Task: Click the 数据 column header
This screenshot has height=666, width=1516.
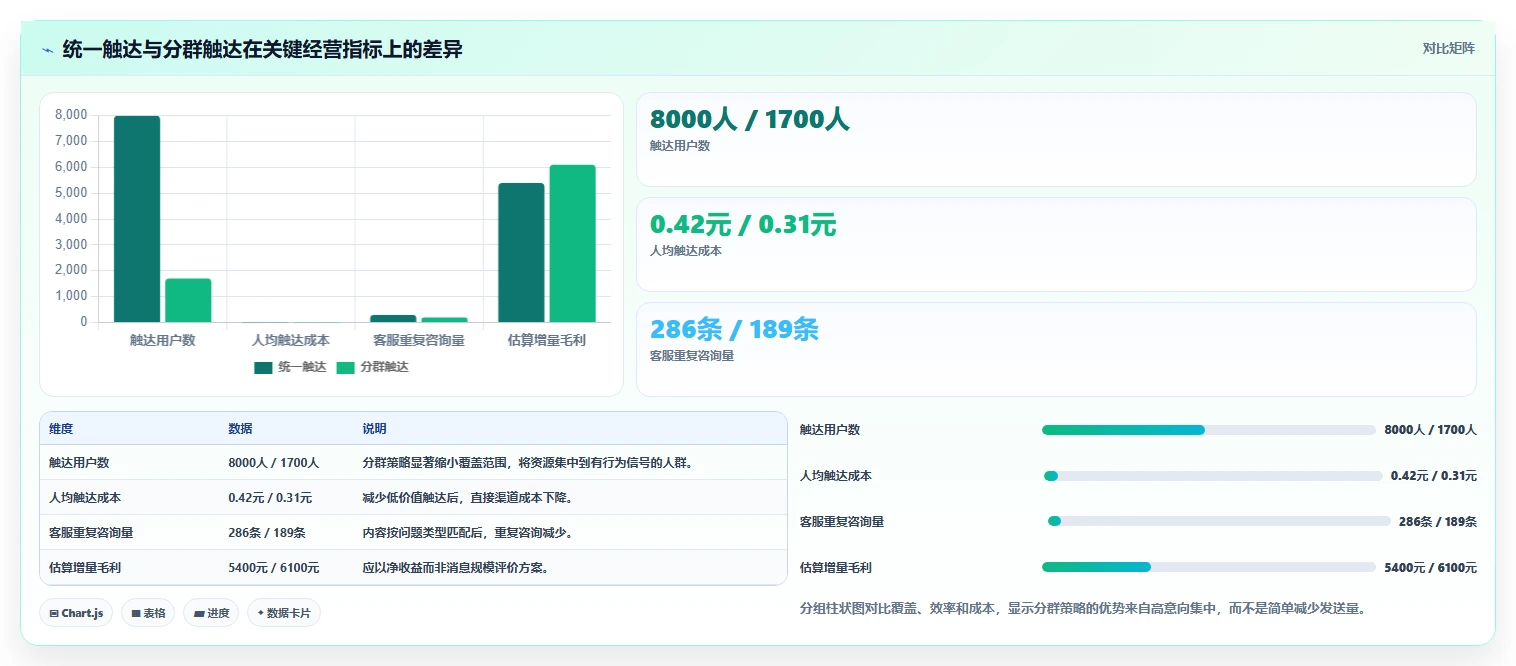Action: point(240,428)
